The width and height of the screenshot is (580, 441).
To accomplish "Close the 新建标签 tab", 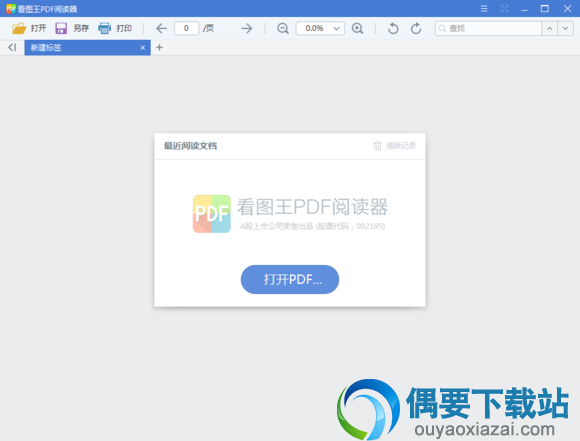I will (143, 48).
